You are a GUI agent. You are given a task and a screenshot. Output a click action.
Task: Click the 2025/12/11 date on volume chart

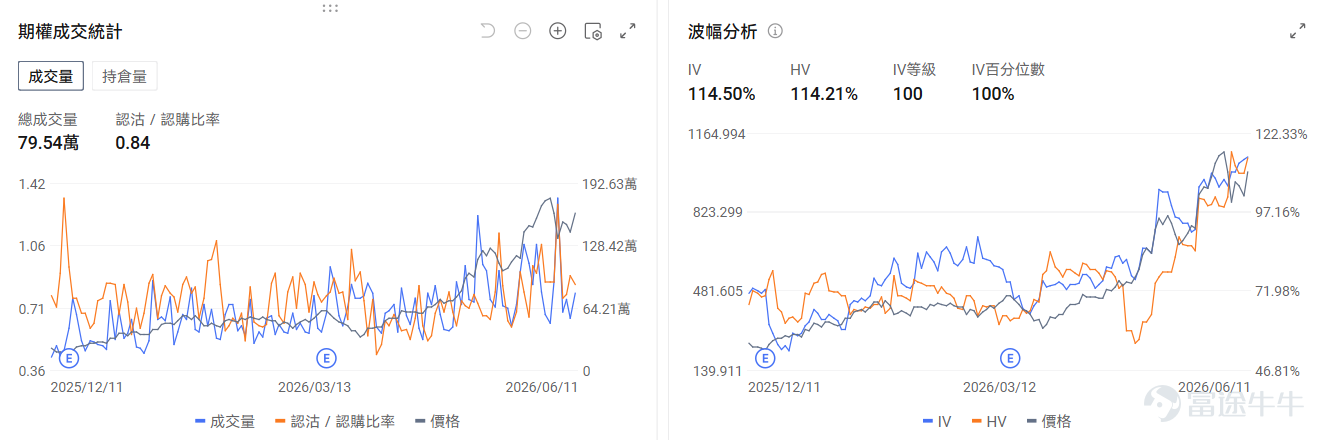coord(86,386)
